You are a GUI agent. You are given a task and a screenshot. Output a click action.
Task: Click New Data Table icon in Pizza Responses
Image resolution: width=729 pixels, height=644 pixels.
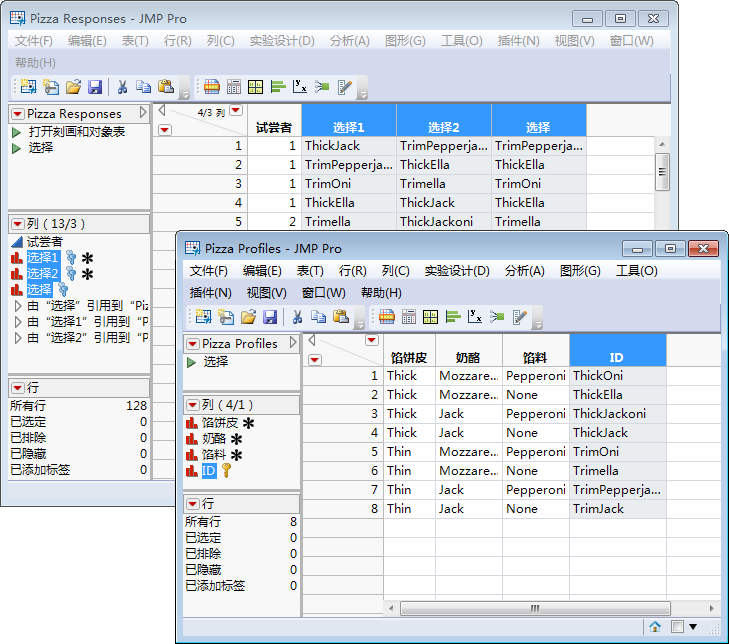(x=27, y=87)
